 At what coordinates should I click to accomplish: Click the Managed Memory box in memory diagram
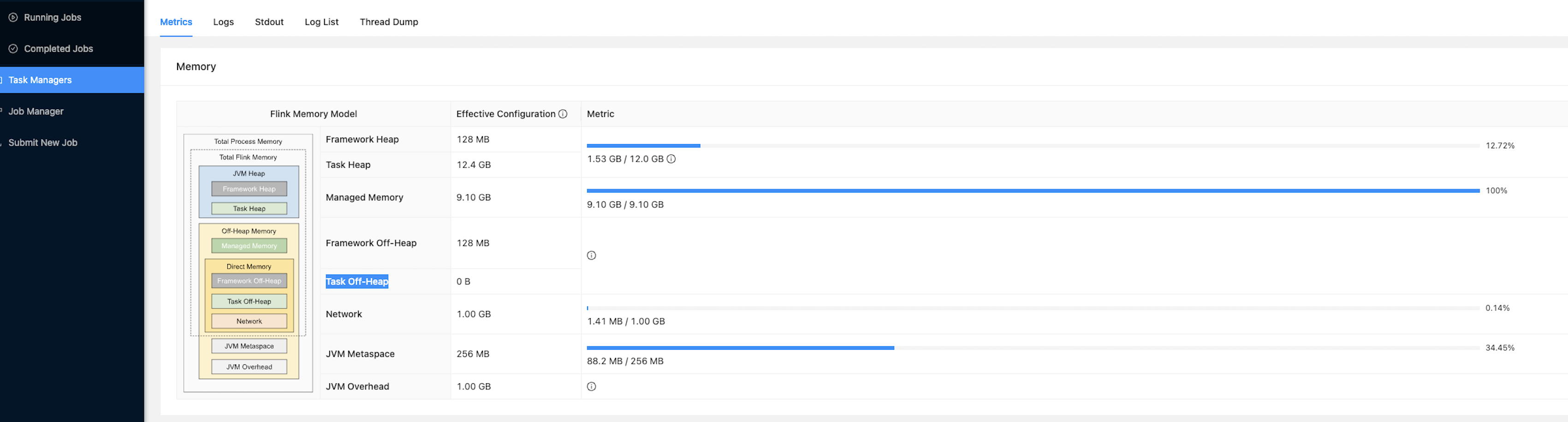[249, 246]
